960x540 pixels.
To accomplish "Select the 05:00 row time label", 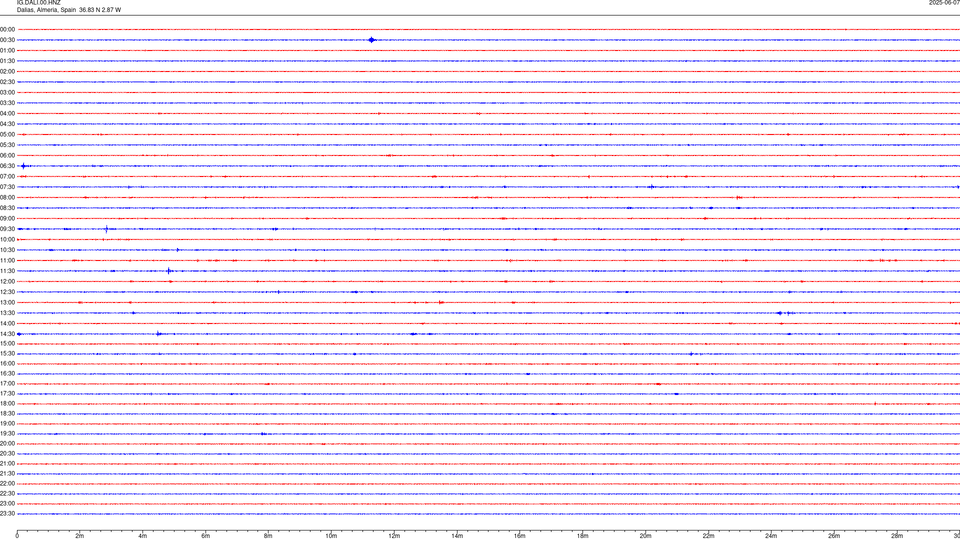I will tap(7, 135).
